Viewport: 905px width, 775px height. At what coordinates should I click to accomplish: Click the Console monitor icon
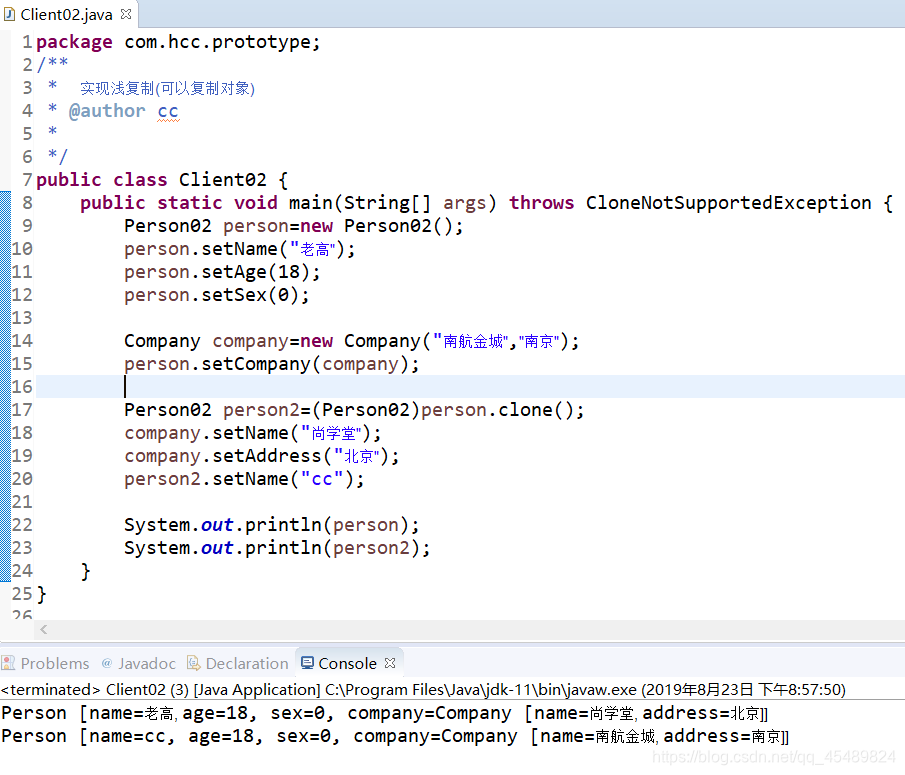point(308,663)
